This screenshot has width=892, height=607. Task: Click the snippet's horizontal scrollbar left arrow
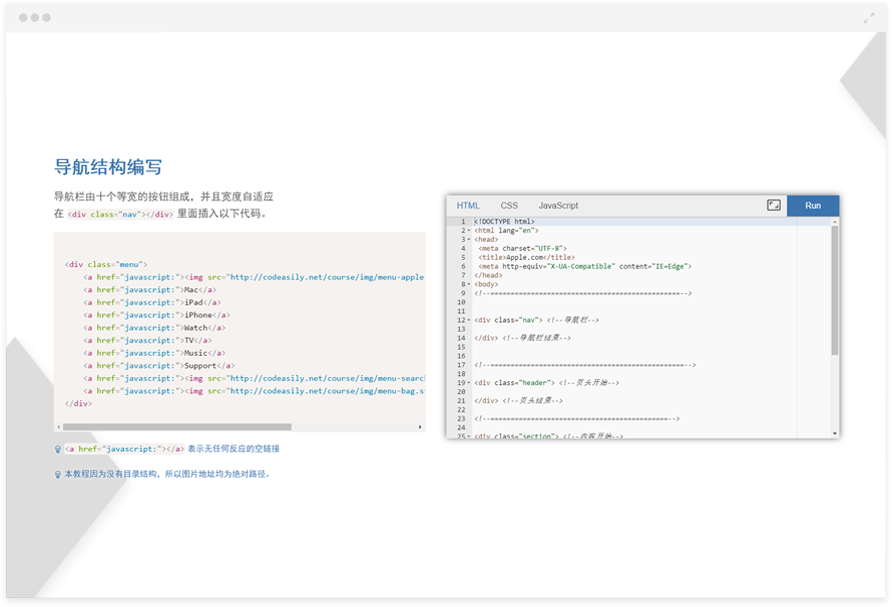click(x=59, y=427)
